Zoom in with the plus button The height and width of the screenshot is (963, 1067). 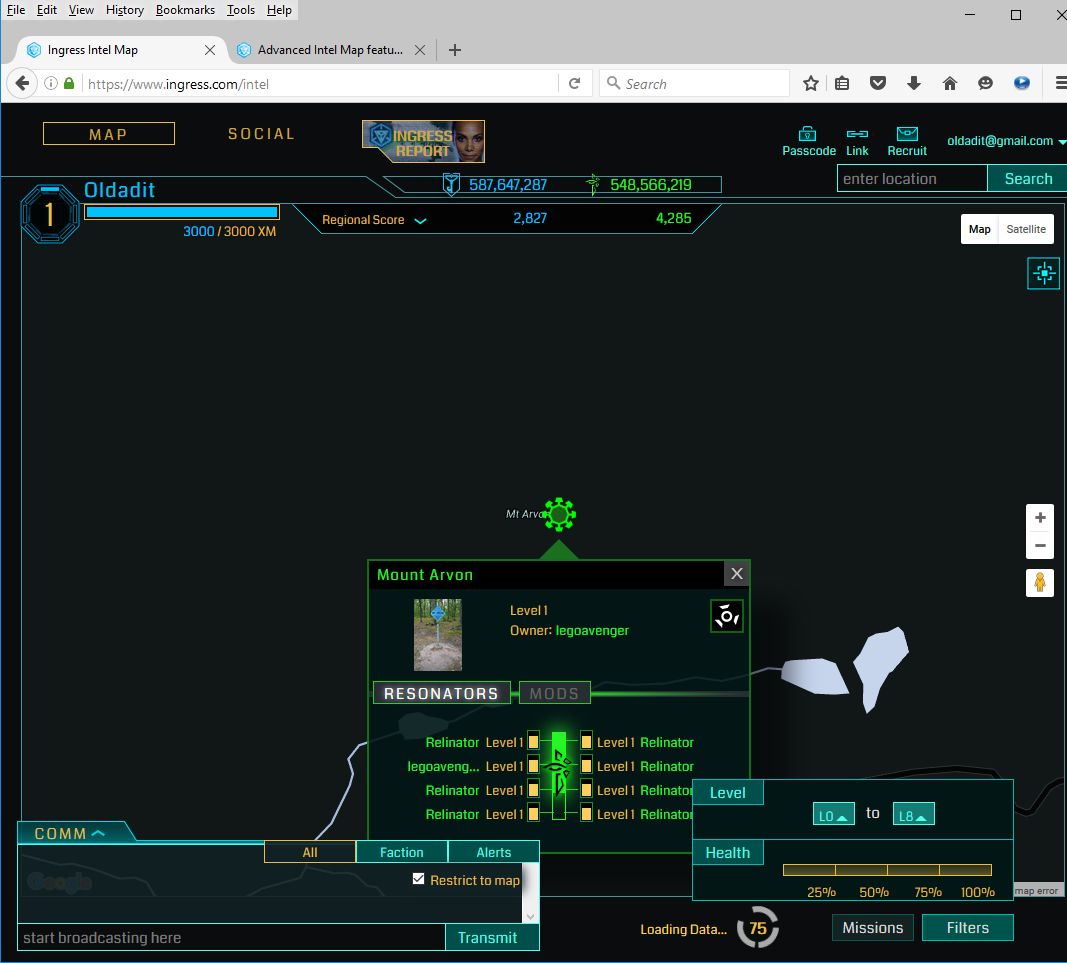click(1040, 518)
